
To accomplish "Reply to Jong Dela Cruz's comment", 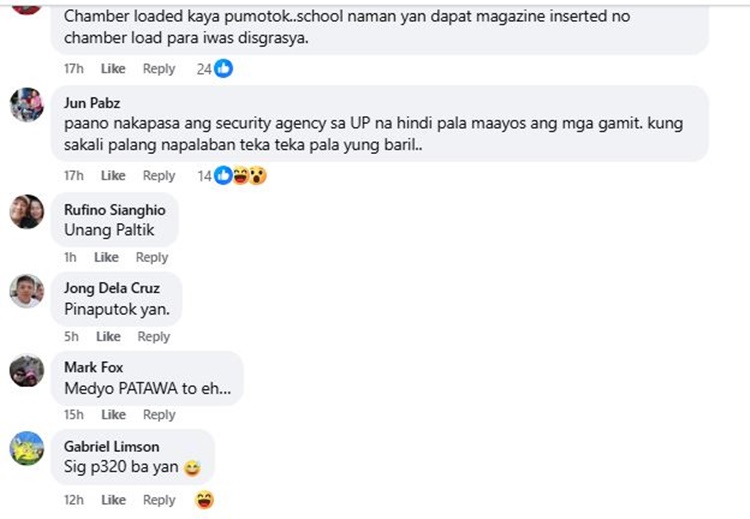I will (154, 337).
